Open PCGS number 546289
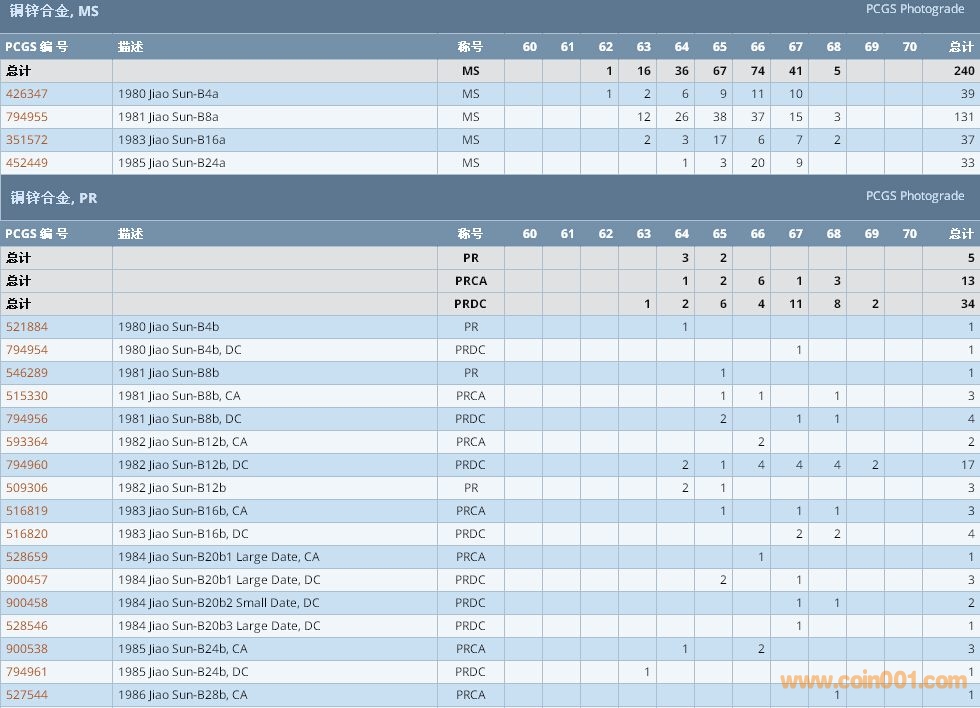This screenshot has width=980, height=708. (x=27, y=373)
